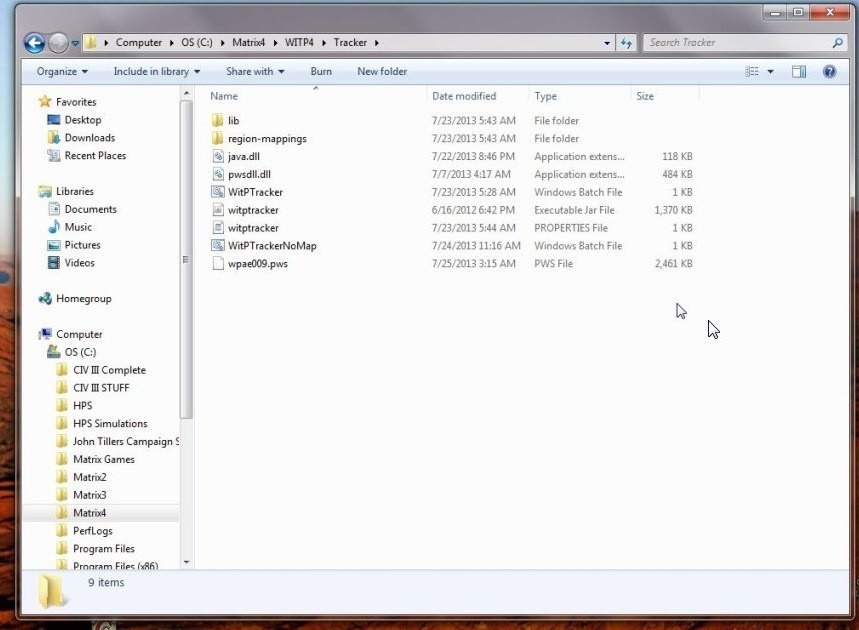Screen dimensions: 859x630
Task: Click WITP4 in the address breadcrumb
Action: [299, 43]
